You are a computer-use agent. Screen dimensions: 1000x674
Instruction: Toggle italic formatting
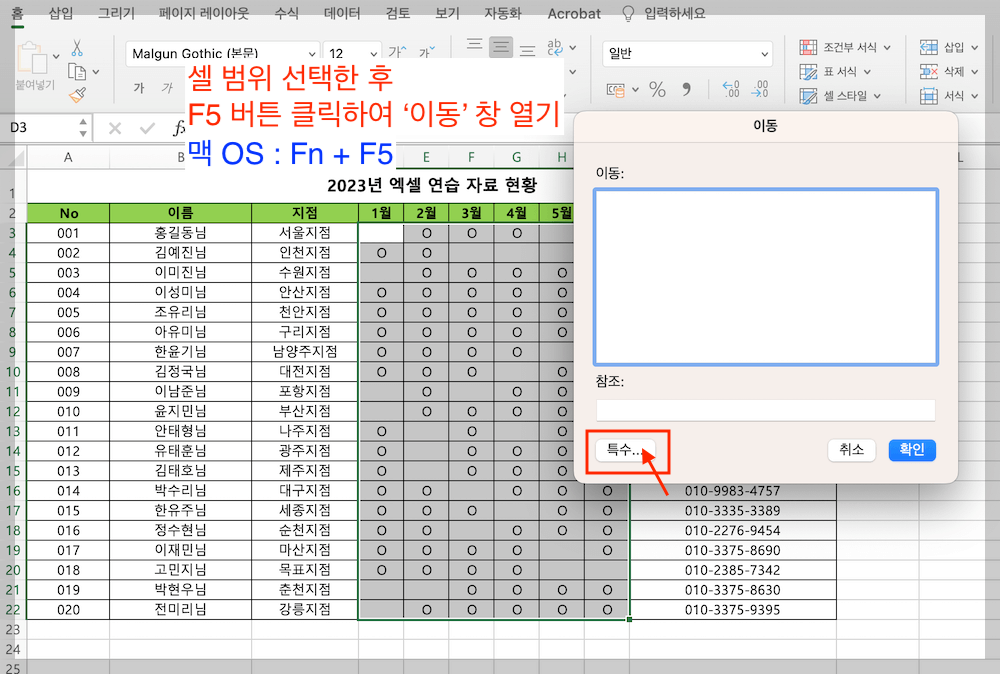(167, 86)
